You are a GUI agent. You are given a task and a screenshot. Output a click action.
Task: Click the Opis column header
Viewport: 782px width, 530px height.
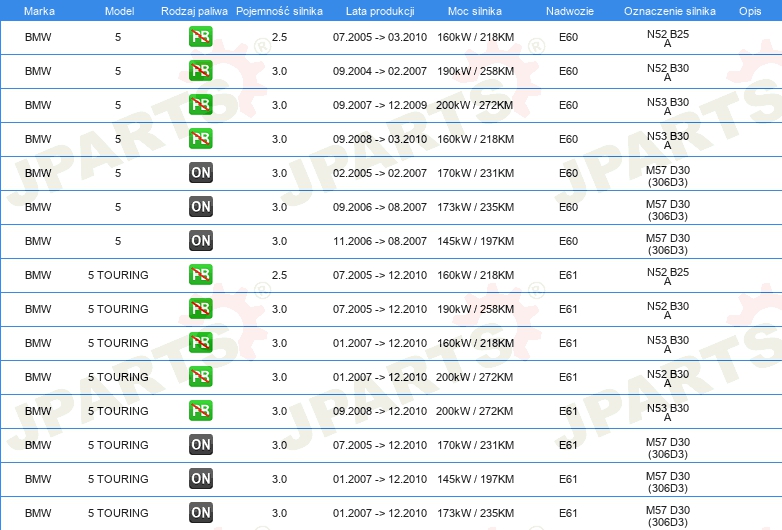[x=750, y=11]
